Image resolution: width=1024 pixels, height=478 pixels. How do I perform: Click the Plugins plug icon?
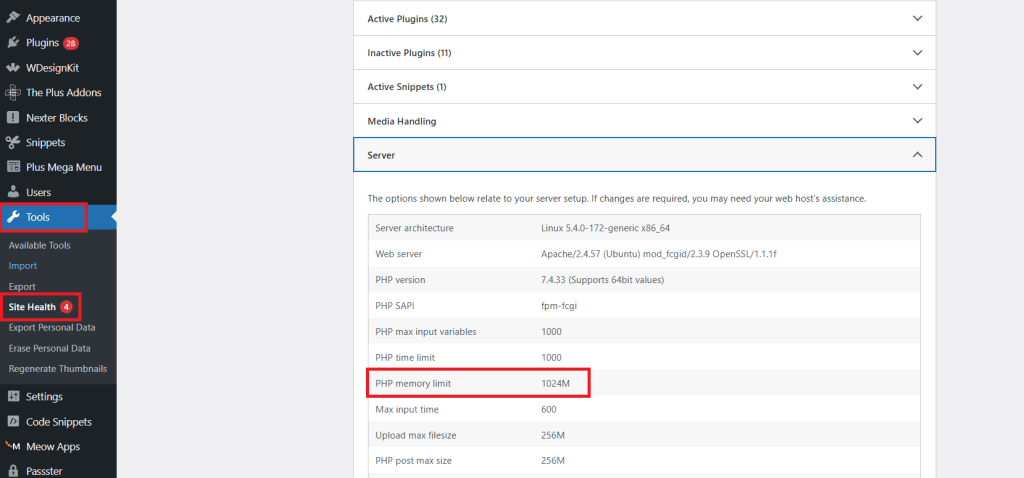click(12, 43)
